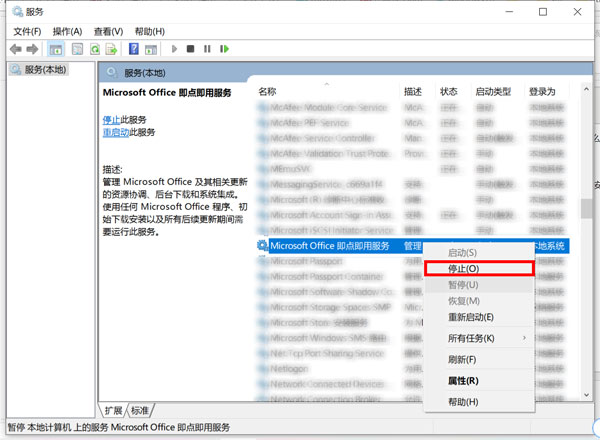The width and height of the screenshot is (600, 440).
Task: Choose 重新启动(E) in the context menu
Action: click(479, 317)
